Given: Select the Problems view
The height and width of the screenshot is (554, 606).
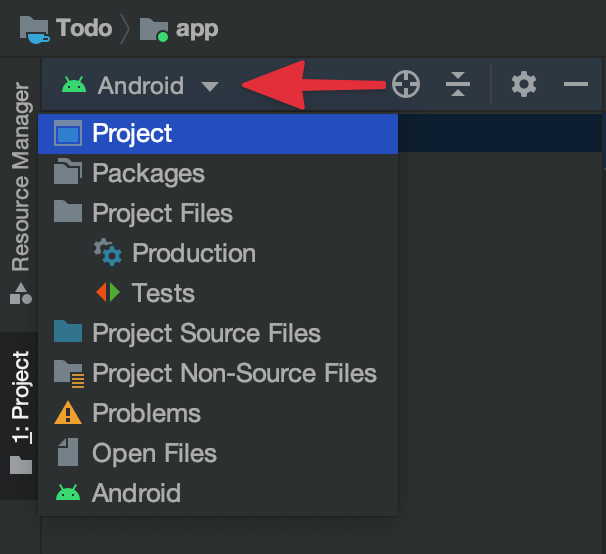Looking at the screenshot, I should point(218,413).
